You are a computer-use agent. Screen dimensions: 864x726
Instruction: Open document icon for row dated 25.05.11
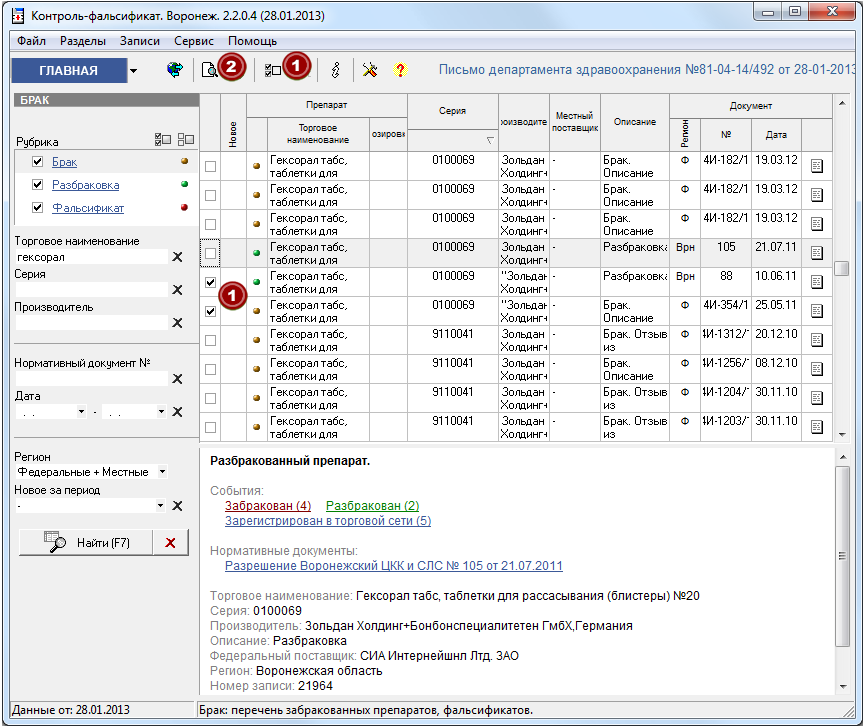coord(817,311)
